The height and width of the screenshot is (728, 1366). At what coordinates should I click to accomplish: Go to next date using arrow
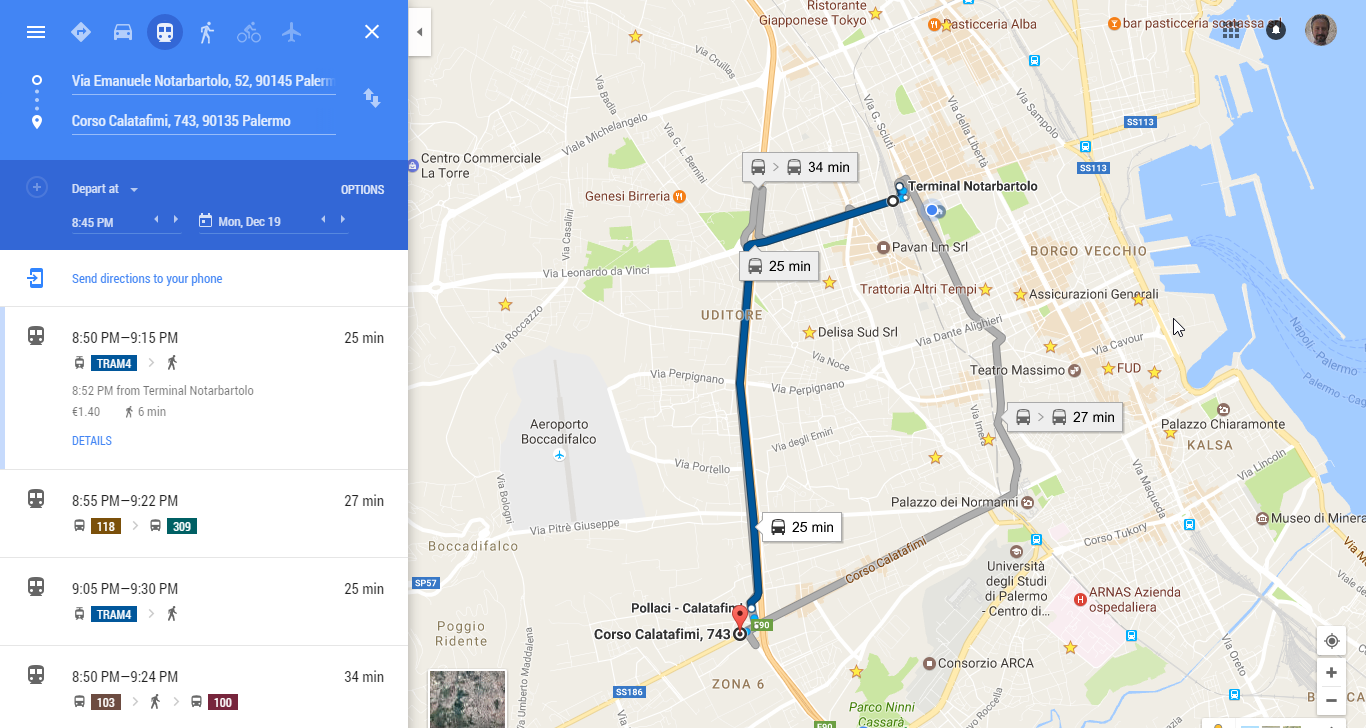(343, 220)
